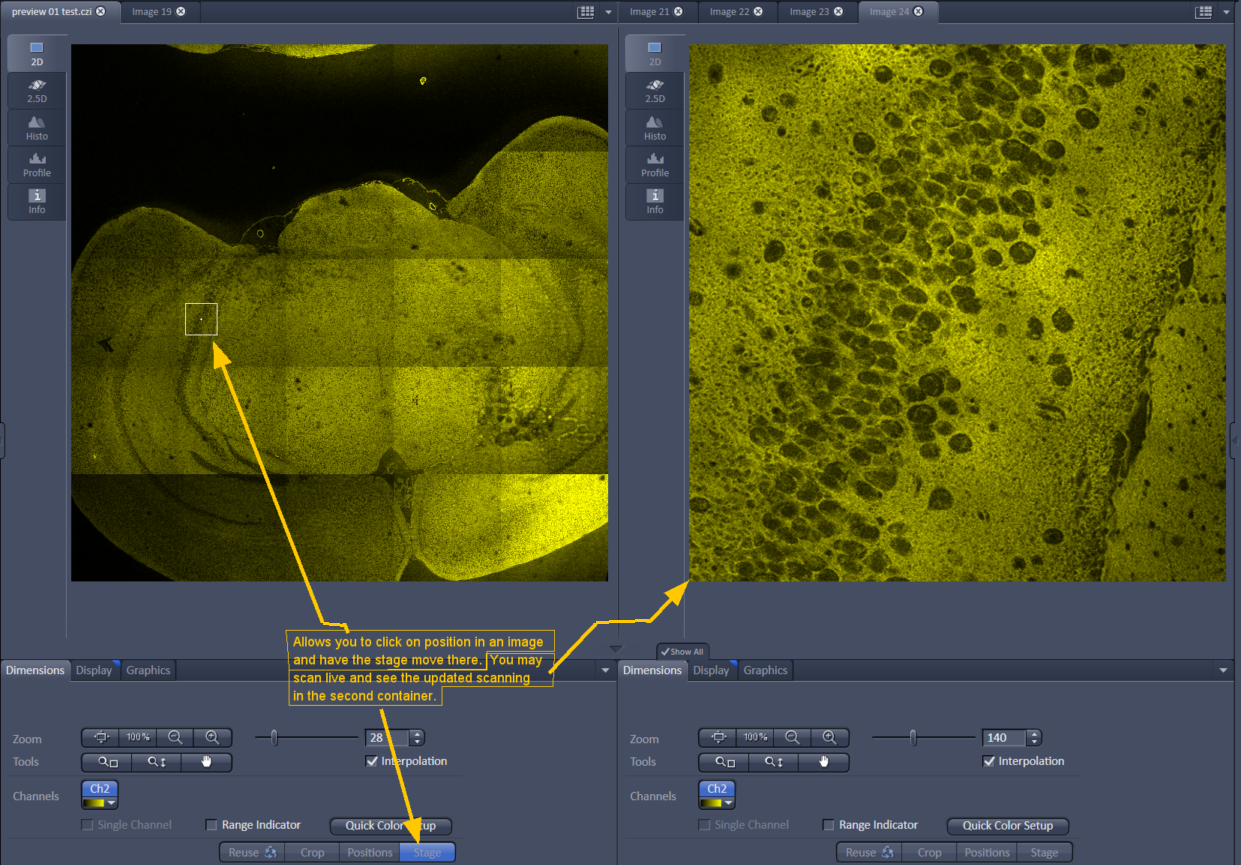Switch to 2.5D view in right container
This screenshot has width=1241, height=865.
pos(655,90)
